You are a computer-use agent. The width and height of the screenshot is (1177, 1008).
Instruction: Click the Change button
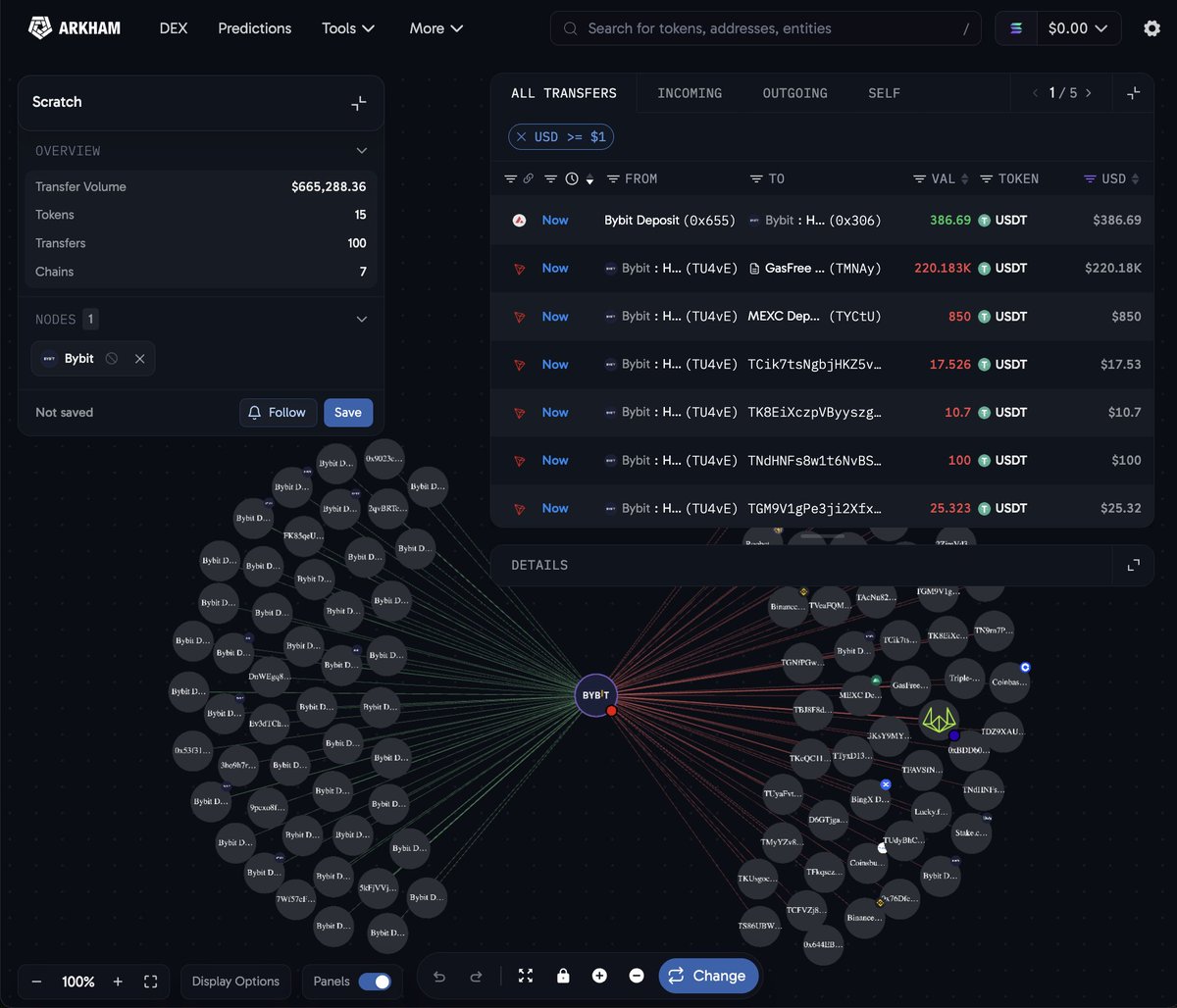click(x=709, y=976)
